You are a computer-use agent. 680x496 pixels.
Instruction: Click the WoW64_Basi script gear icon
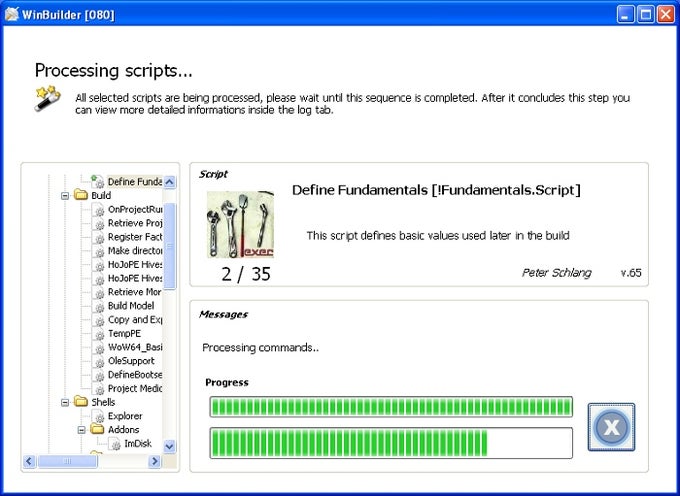coord(99,348)
